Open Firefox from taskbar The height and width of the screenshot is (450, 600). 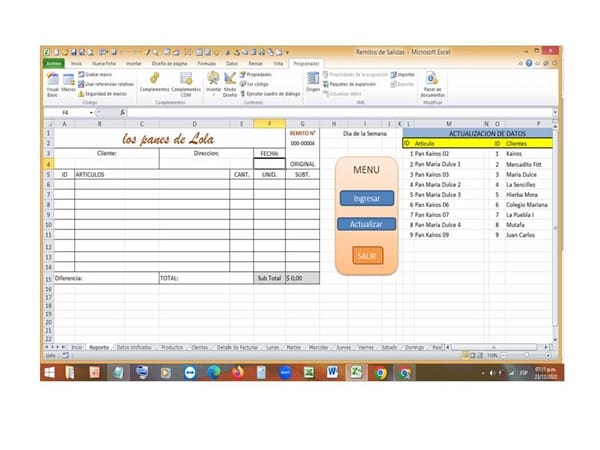pyautogui.click(x=238, y=372)
